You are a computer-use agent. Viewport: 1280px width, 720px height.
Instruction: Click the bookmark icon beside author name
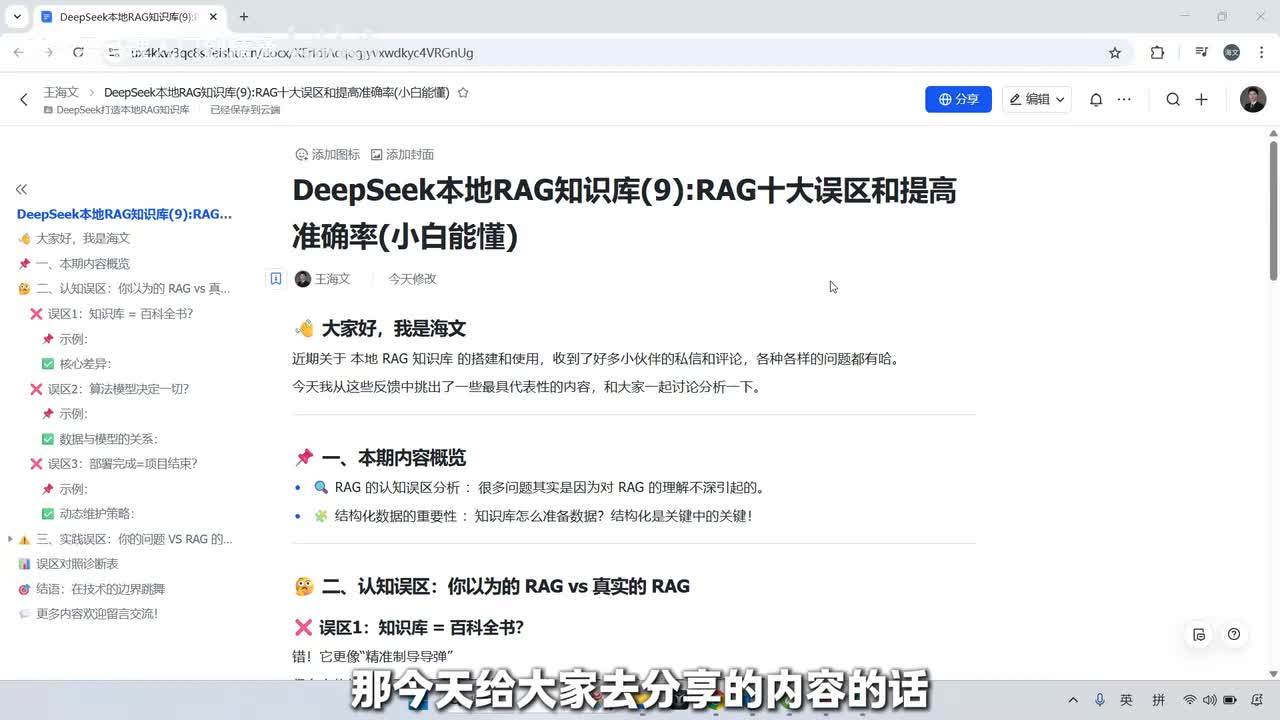(275, 279)
